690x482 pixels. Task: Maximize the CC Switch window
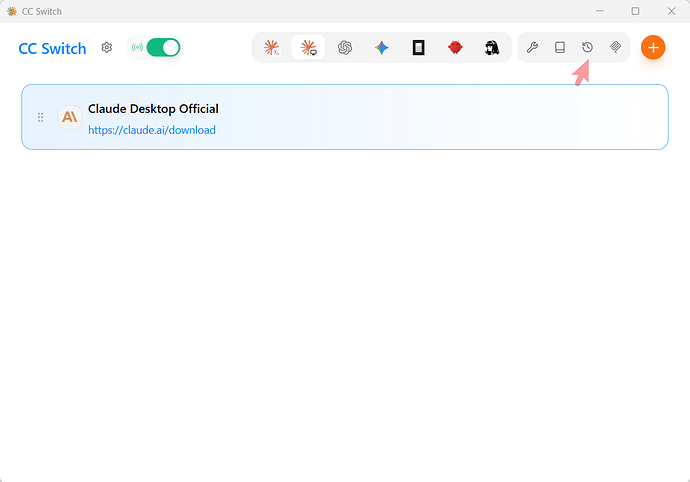click(x=635, y=11)
